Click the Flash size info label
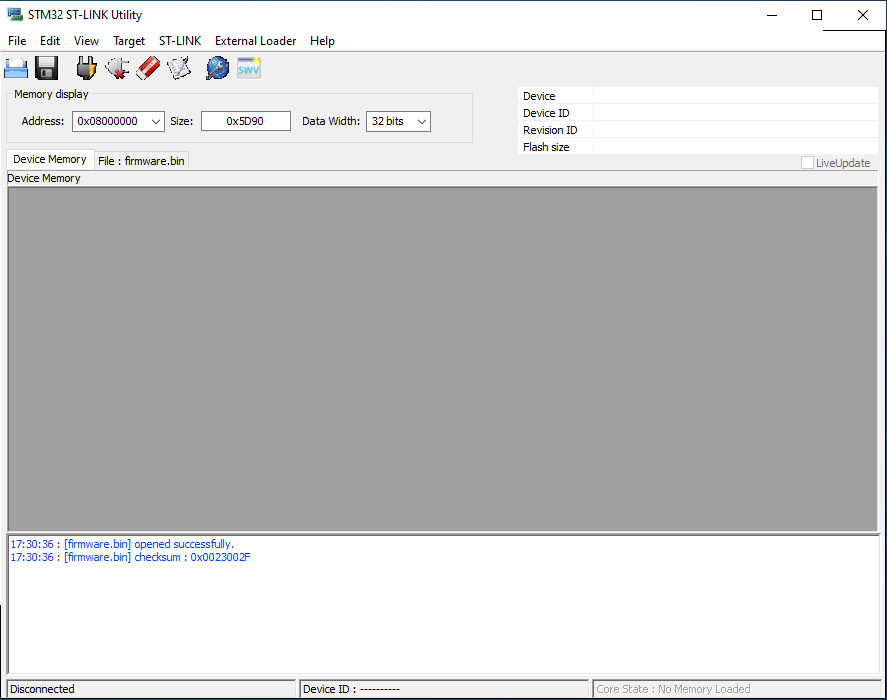887x700 pixels. click(x=546, y=147)
